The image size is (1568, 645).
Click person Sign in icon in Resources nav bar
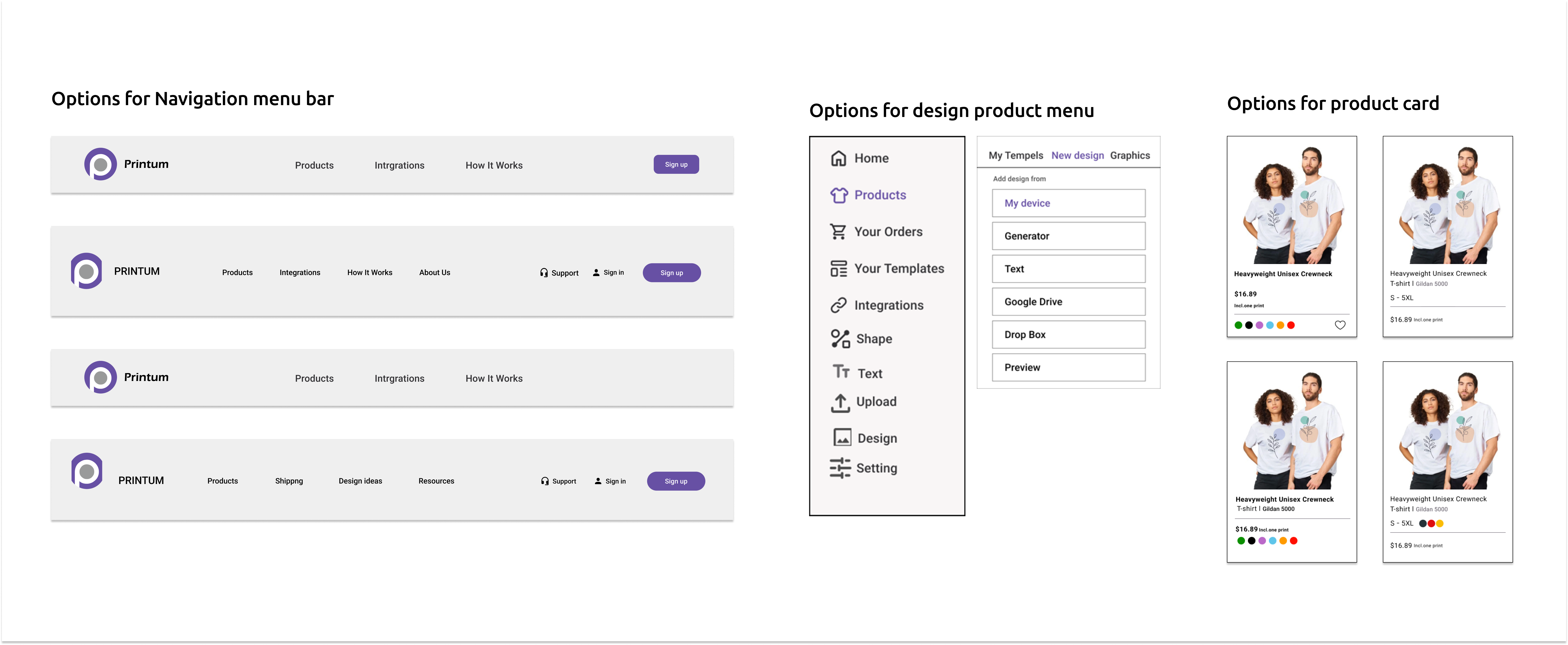pyautogui.click(x=598, y=481)
